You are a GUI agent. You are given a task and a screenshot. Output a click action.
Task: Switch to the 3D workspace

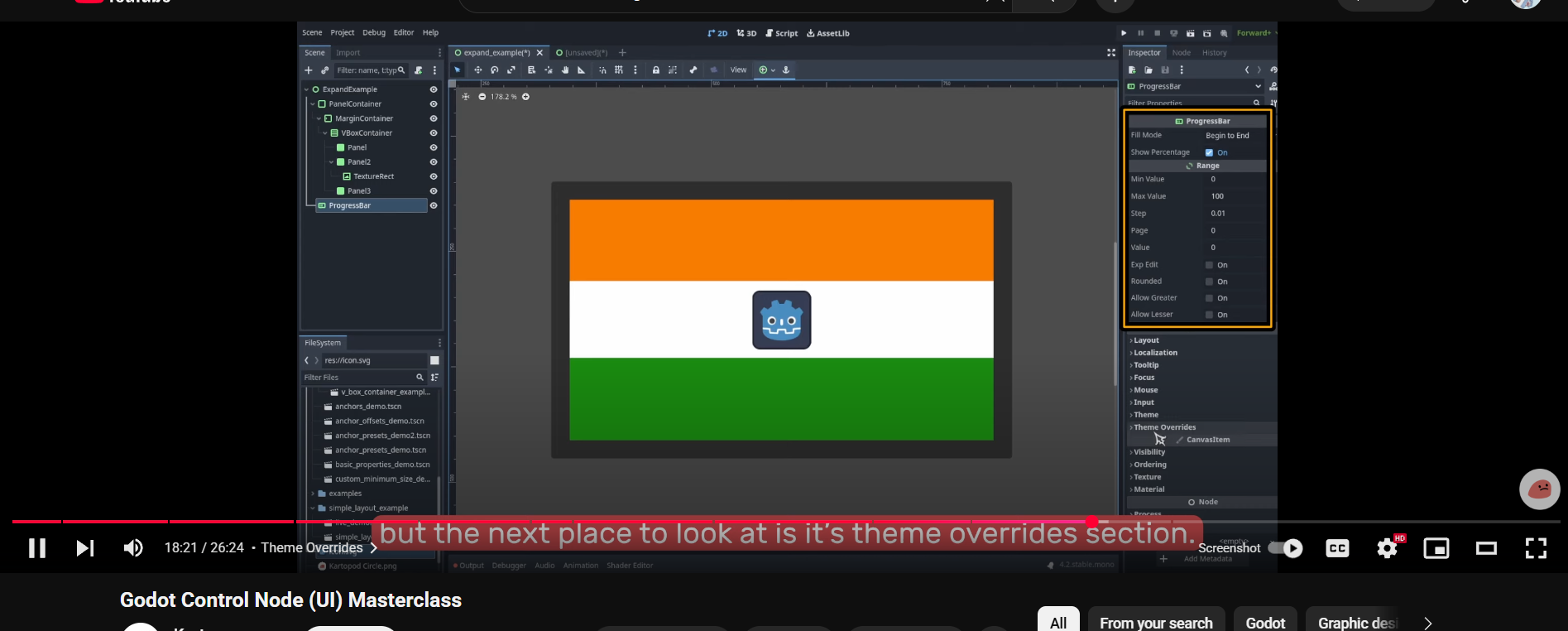click(746, 33)
